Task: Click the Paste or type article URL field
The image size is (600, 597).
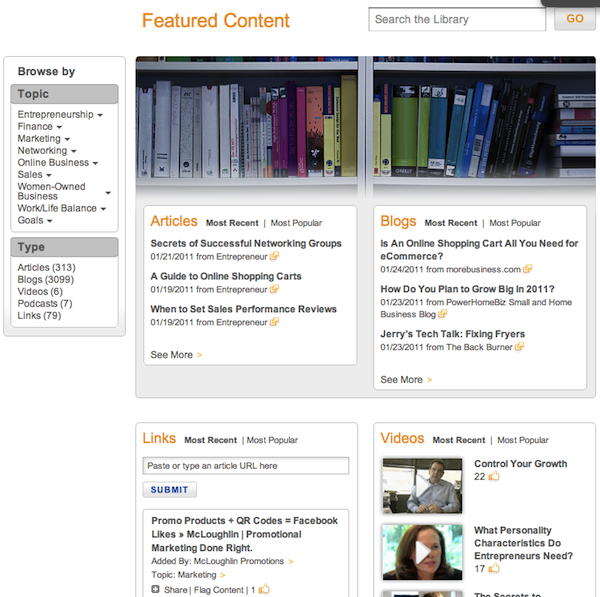Action: [x=246, y=466]
